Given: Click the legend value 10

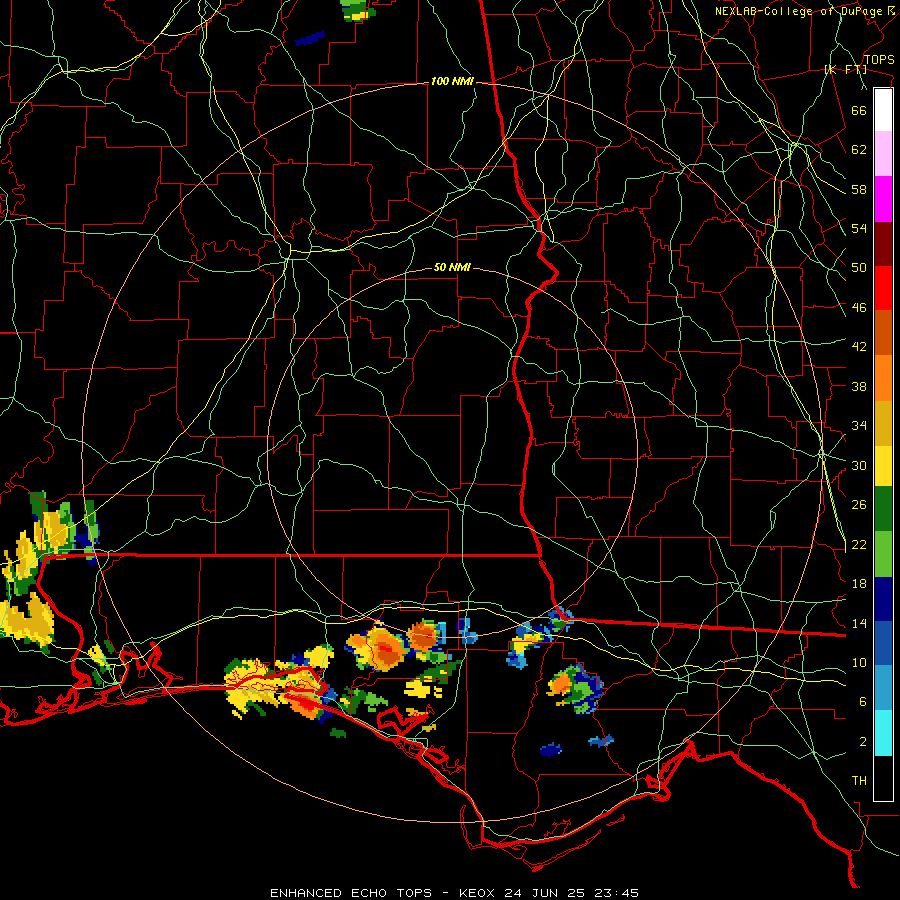Looking at the screenshot, I should (x=859, y=663).
